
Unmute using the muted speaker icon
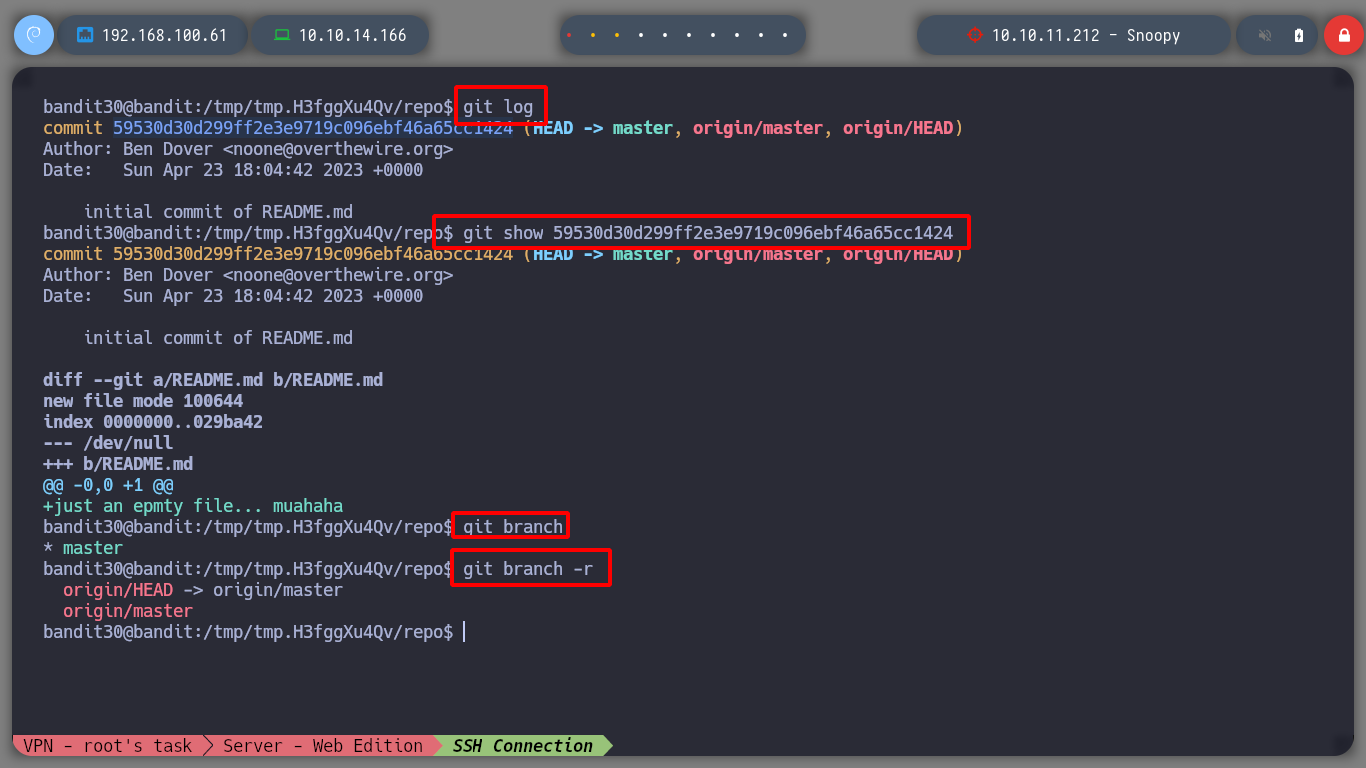1265,35
